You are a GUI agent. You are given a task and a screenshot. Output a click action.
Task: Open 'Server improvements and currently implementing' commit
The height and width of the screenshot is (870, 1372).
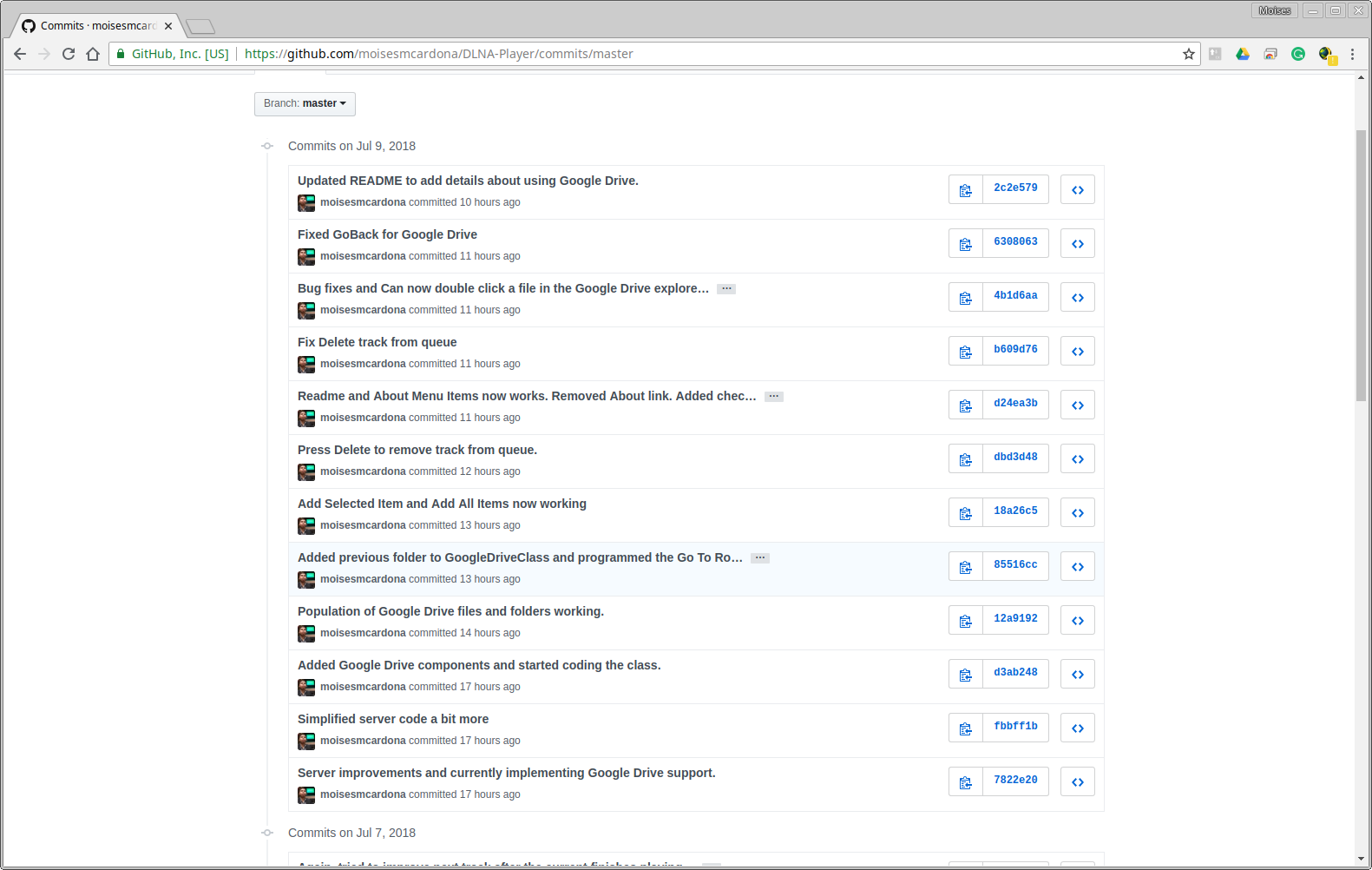point(506,773)
